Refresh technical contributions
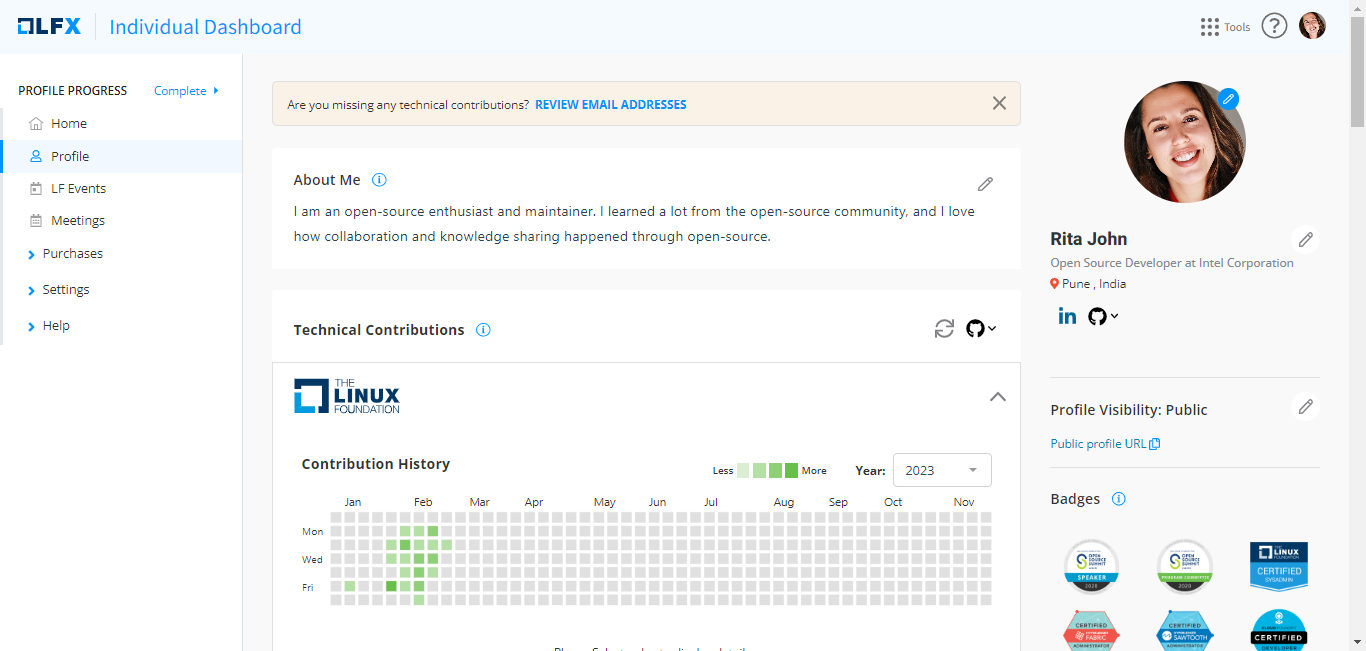This screenshot has width=1366, height=651. coord(944,329)
